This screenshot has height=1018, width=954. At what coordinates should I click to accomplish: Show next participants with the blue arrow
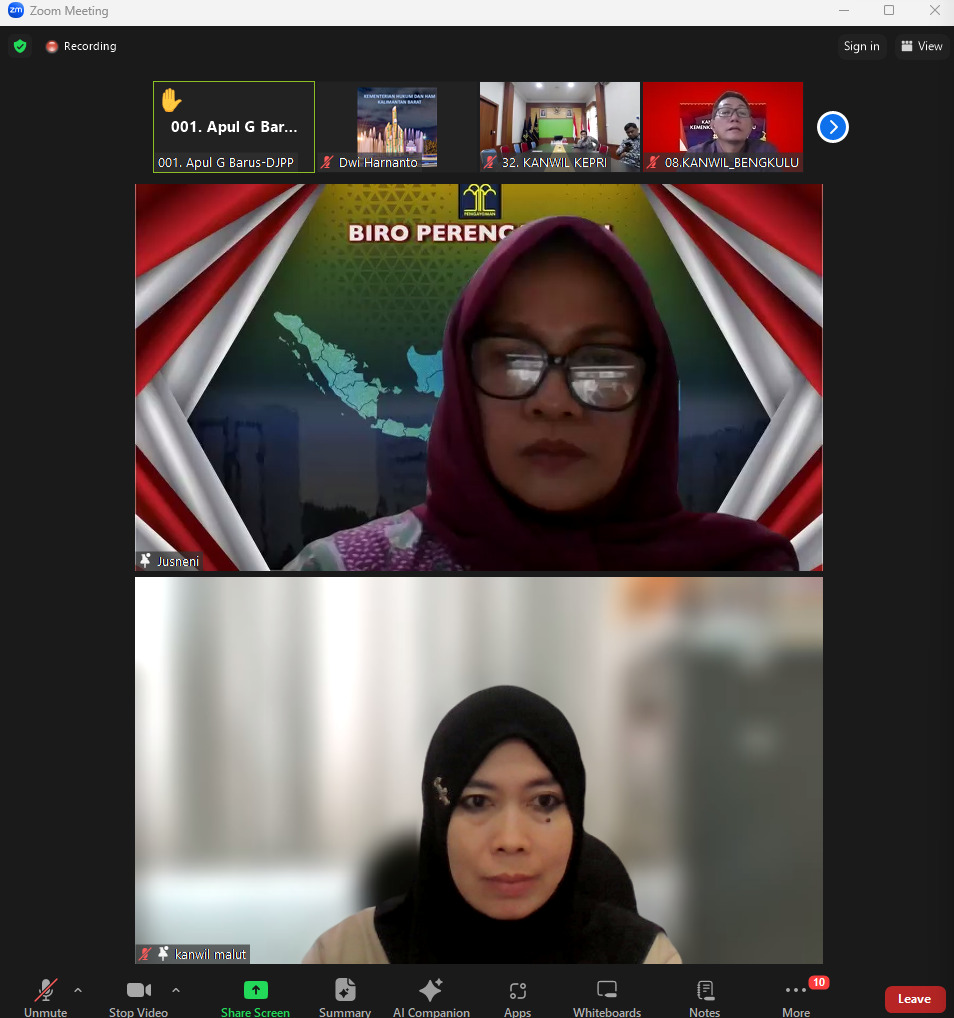tap(833, 127)
